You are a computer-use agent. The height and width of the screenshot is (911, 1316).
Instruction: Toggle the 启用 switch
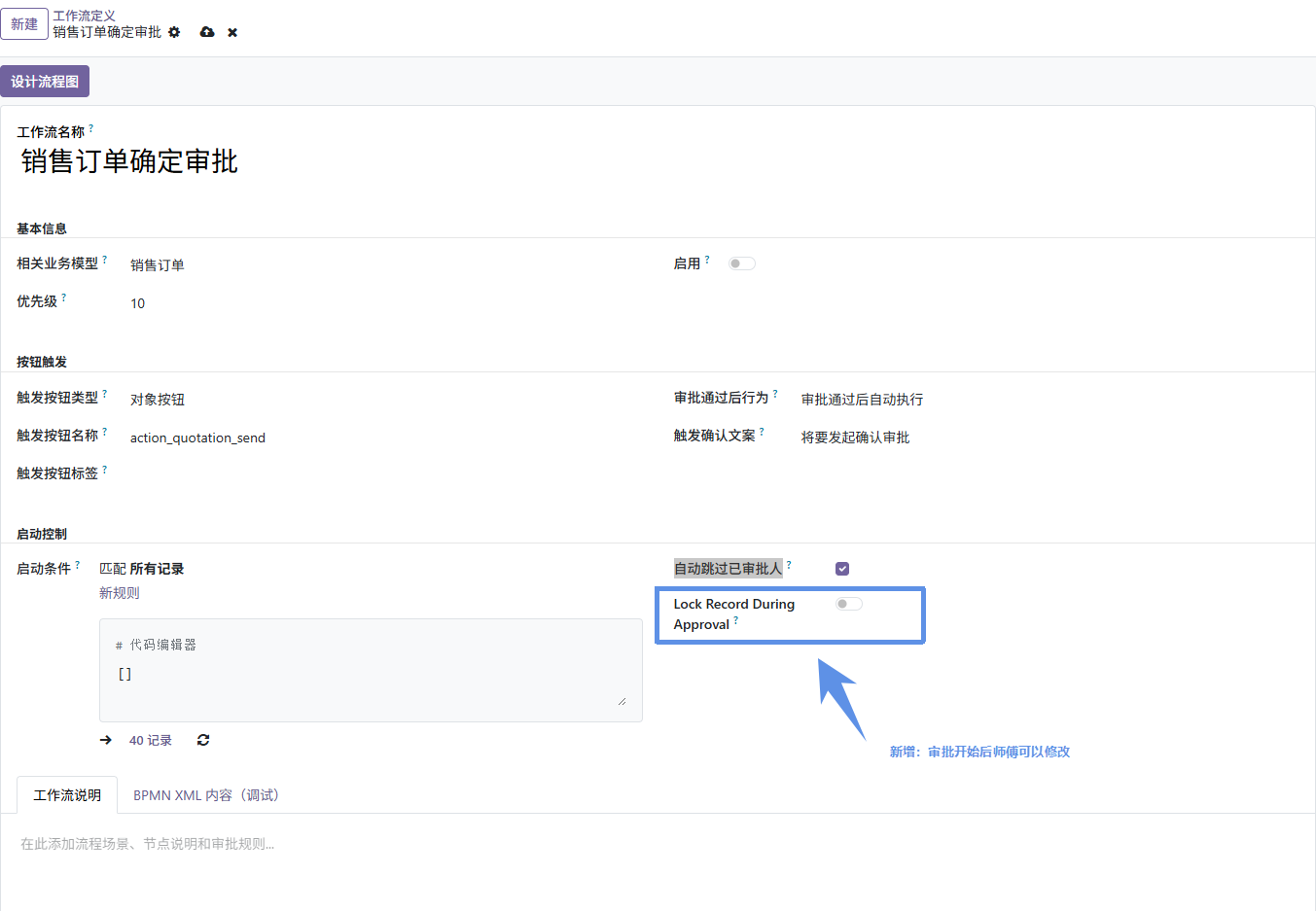pyautogui.click(x=742, y=263)
